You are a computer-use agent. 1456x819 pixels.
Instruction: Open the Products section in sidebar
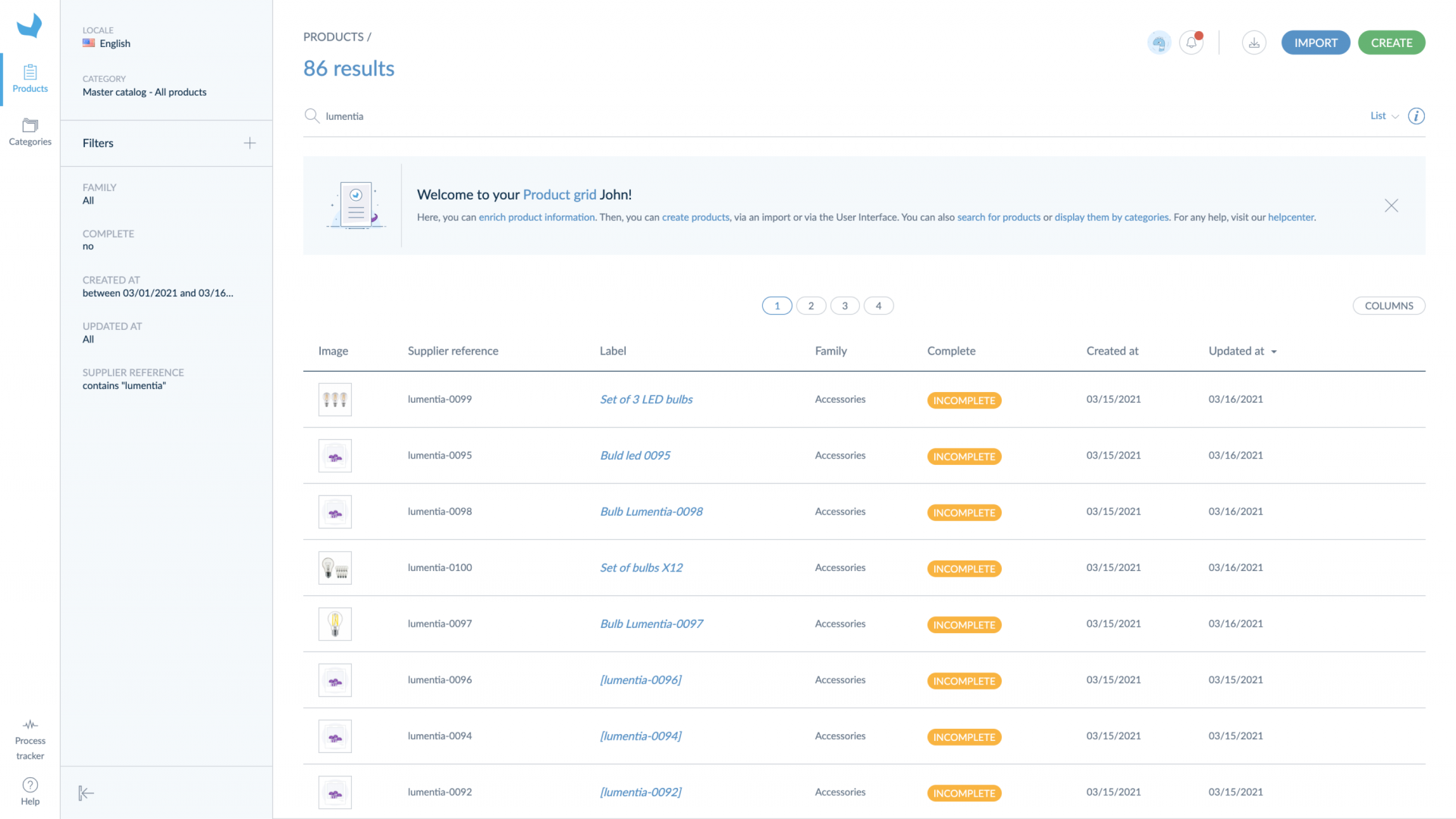pyautogui.click(x=30, y=79)
